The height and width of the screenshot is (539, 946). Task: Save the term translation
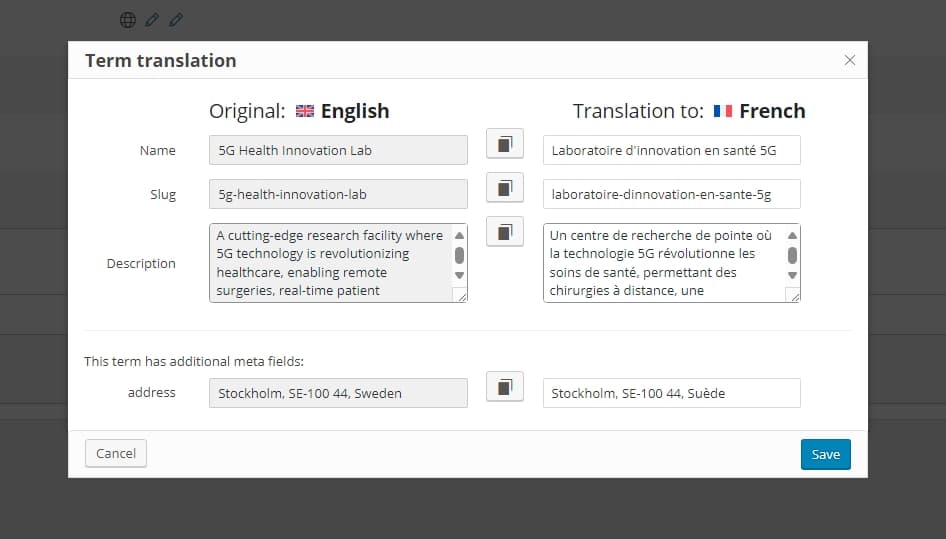point(825,454)
